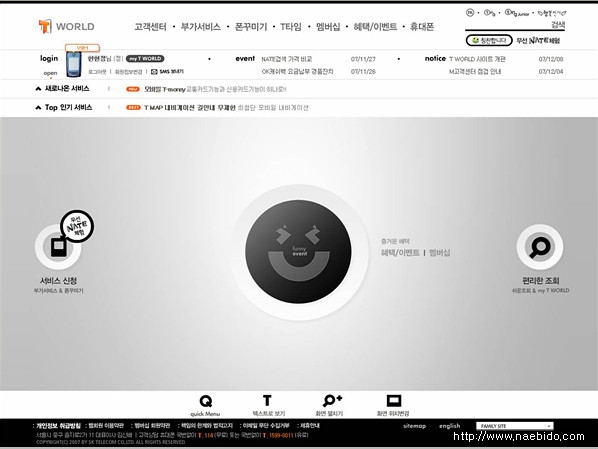Click in the search input field
This screenshot has width=598, height=449.
[x=507, y=25]
